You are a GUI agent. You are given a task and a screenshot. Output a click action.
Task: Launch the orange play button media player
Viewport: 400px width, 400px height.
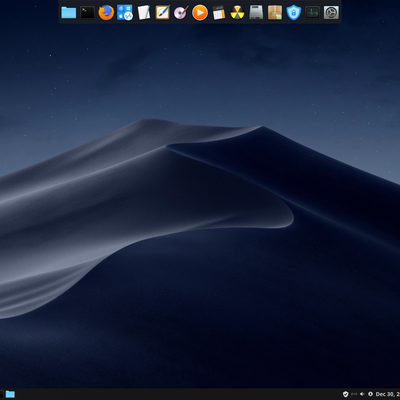click(200, 13)
